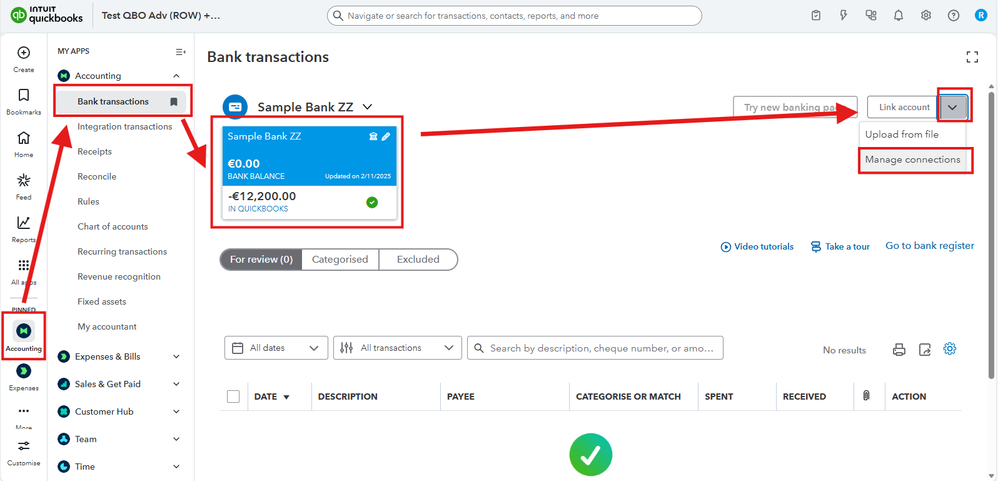The image size is (998, 481).
Task: Click the search by description field
Action: (595, 348)
